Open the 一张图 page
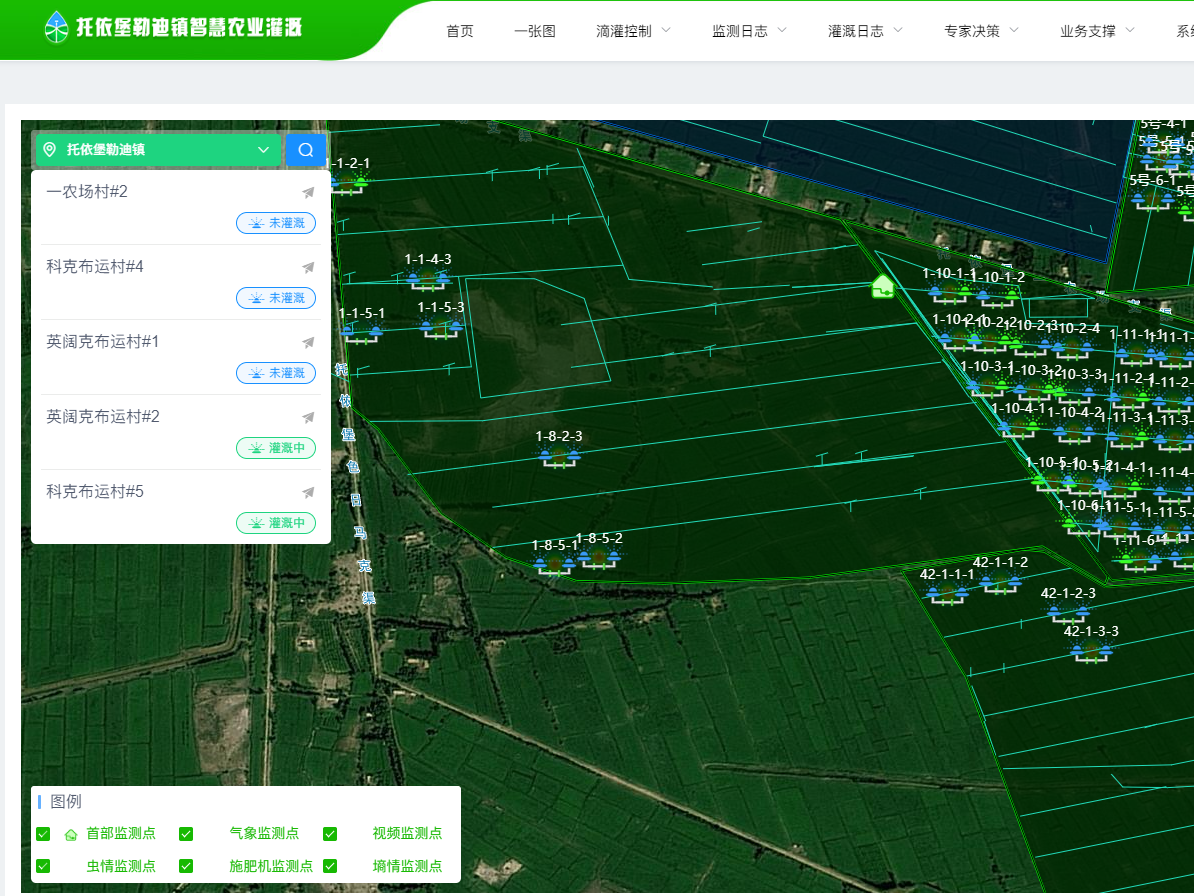Viewport: 1194px width, 896px height. tap(535, 31)
